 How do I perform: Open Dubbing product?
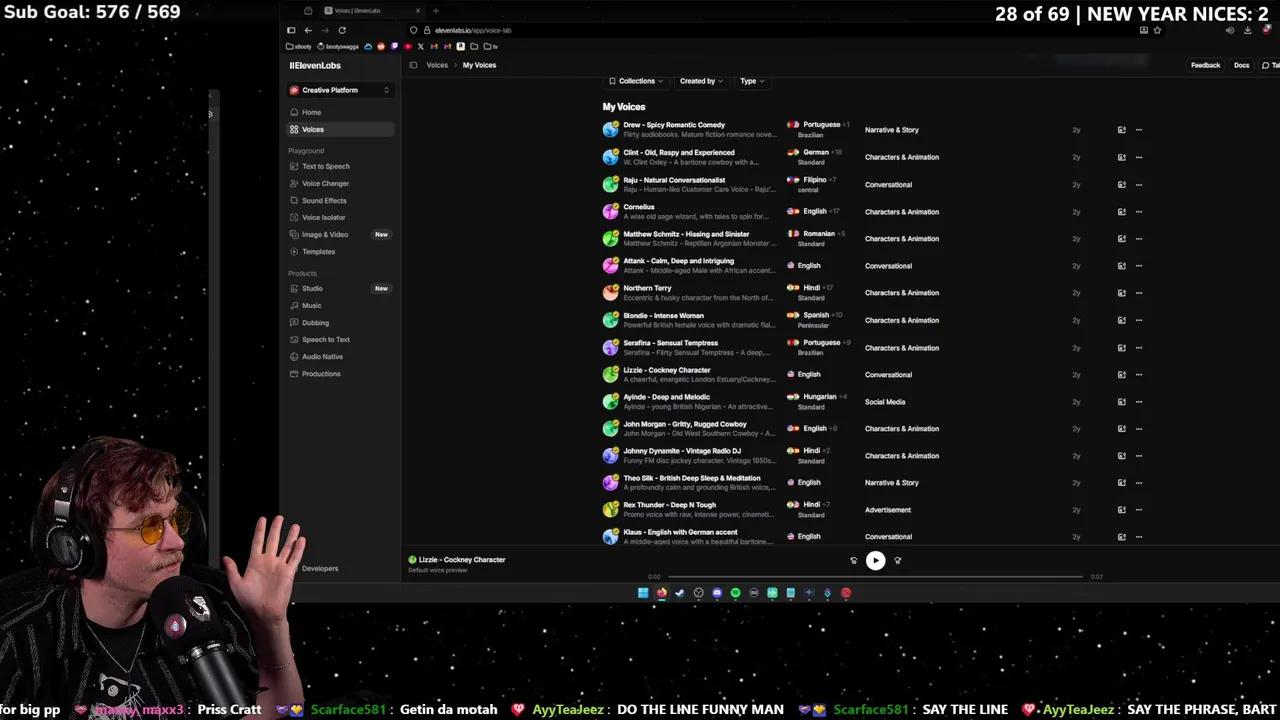[x=339, y=322]
